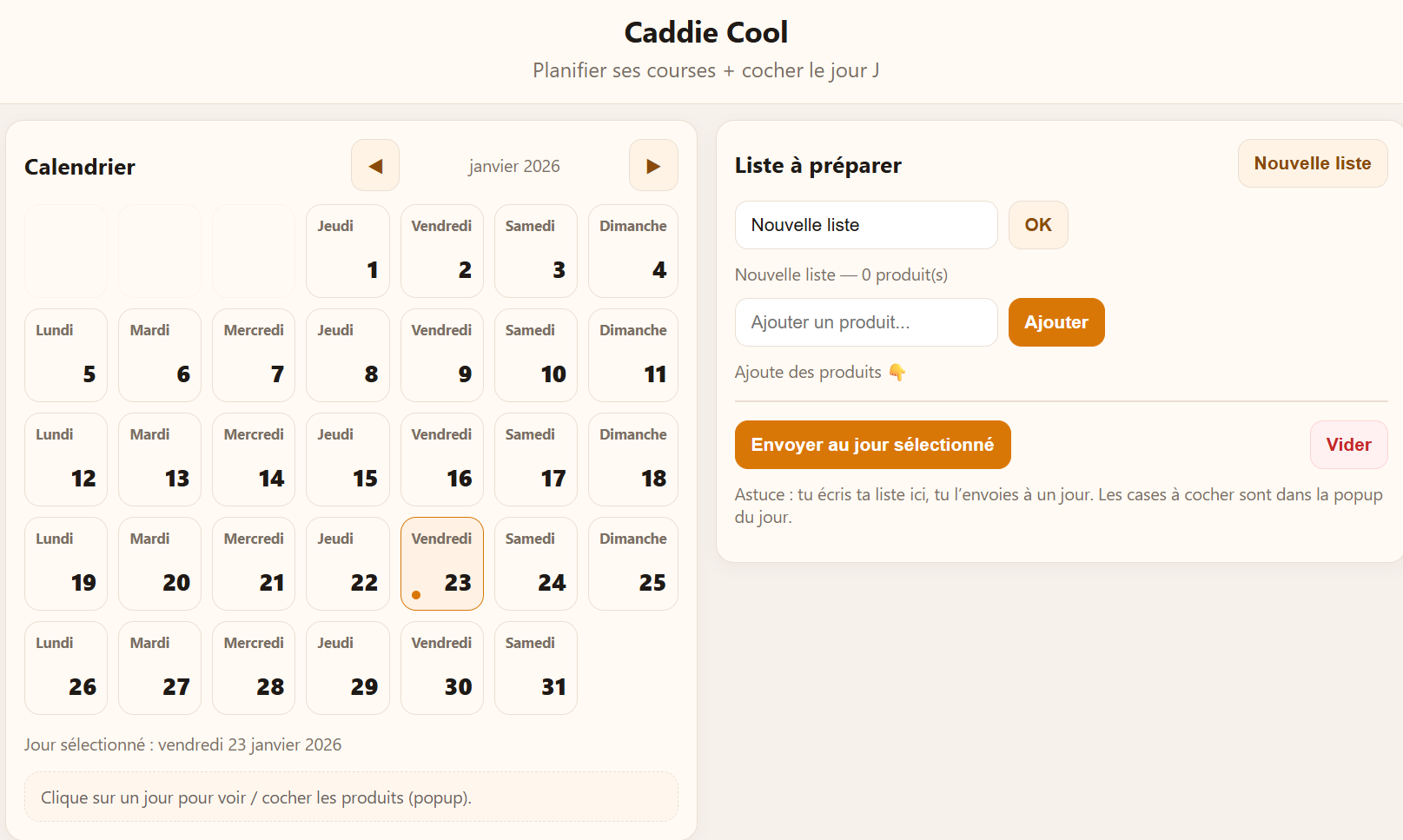Click the janvier 2026 month label

coord(514,165)
